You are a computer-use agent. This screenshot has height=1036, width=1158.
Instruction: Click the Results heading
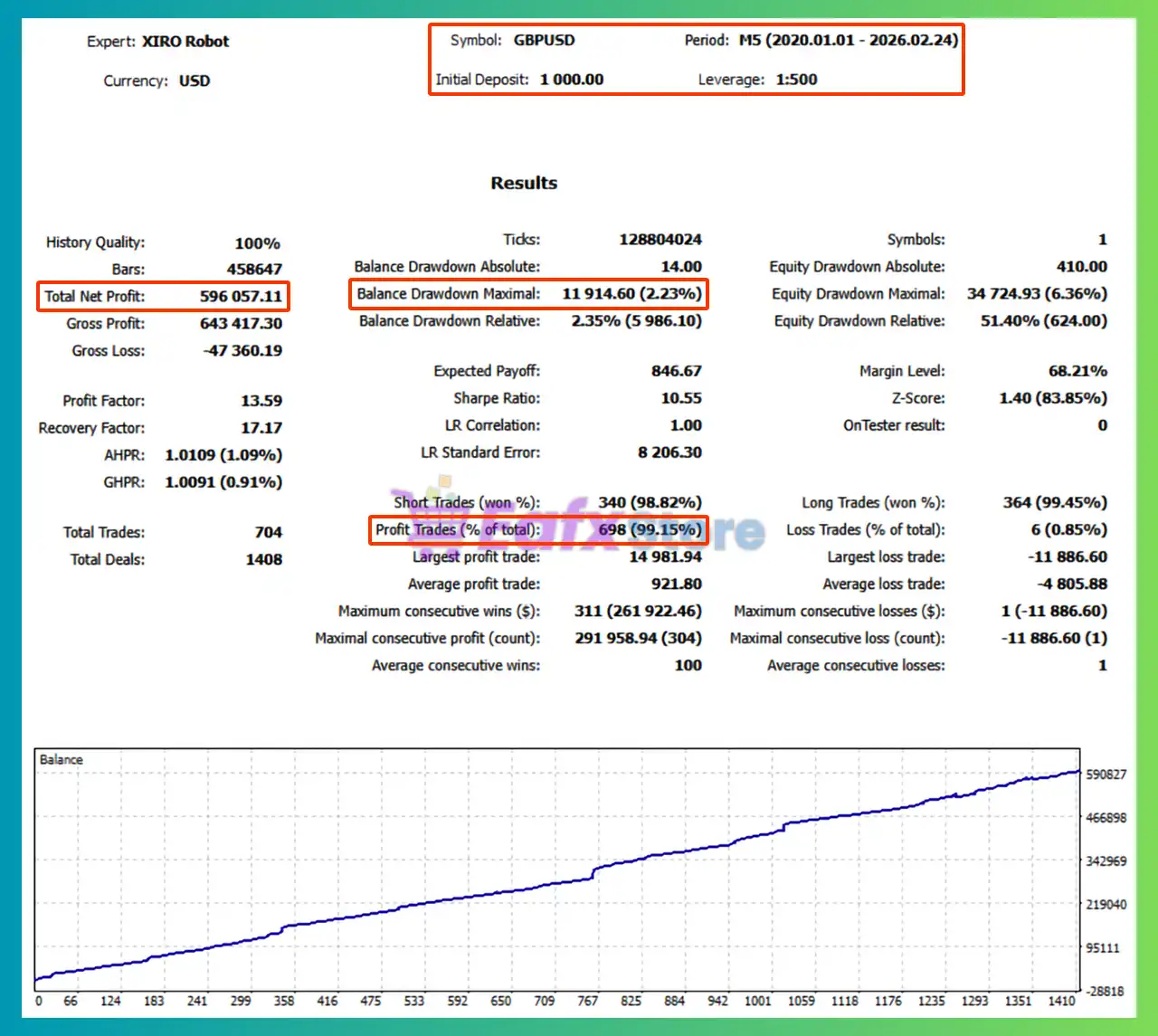point(524,183)
